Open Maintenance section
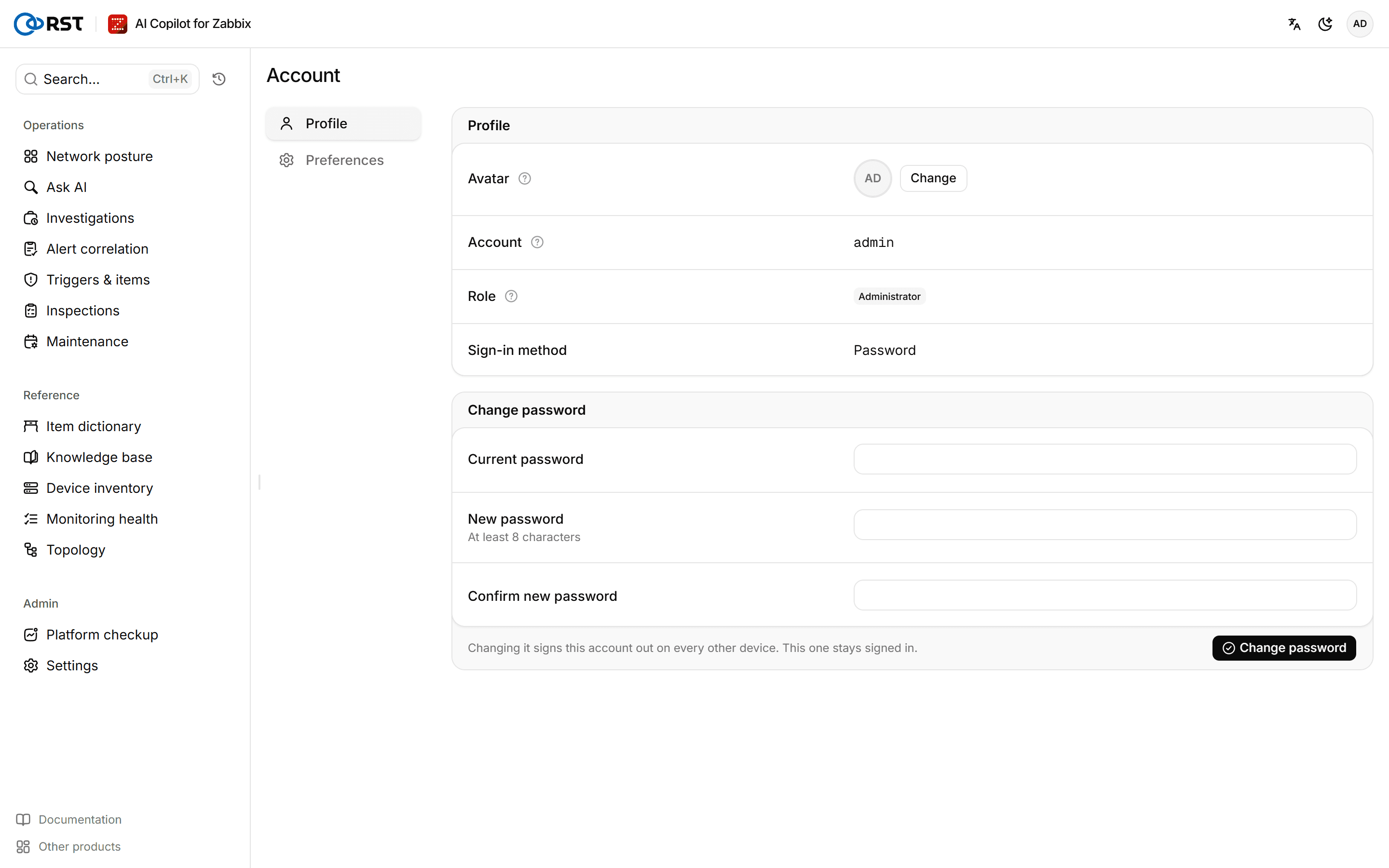This screenshot has height=868, width=1389. click(x=124, y=341)
